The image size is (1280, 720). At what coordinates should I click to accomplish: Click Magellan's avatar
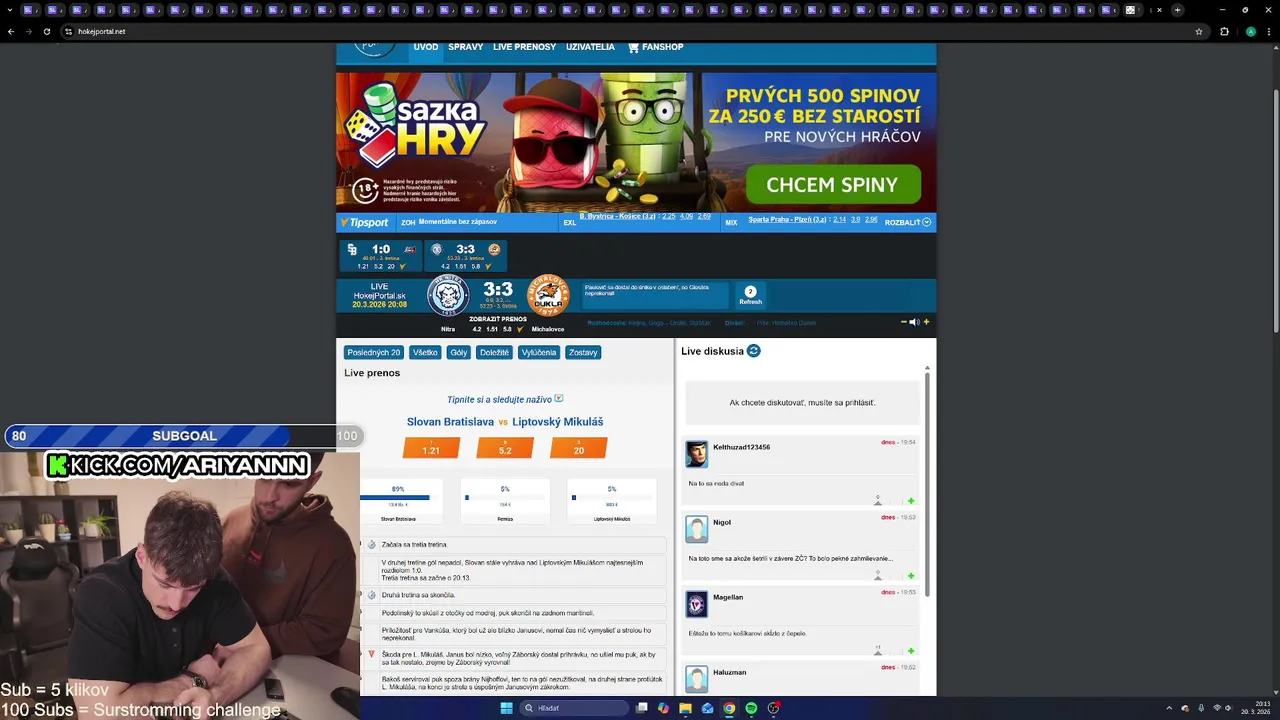click(x=696, y=604)
